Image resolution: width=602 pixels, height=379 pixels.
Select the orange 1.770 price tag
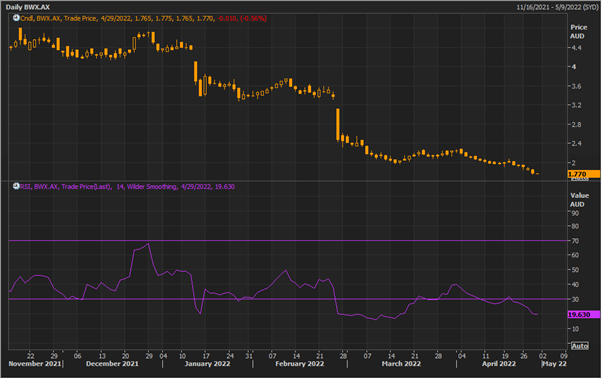coord(584,174)
